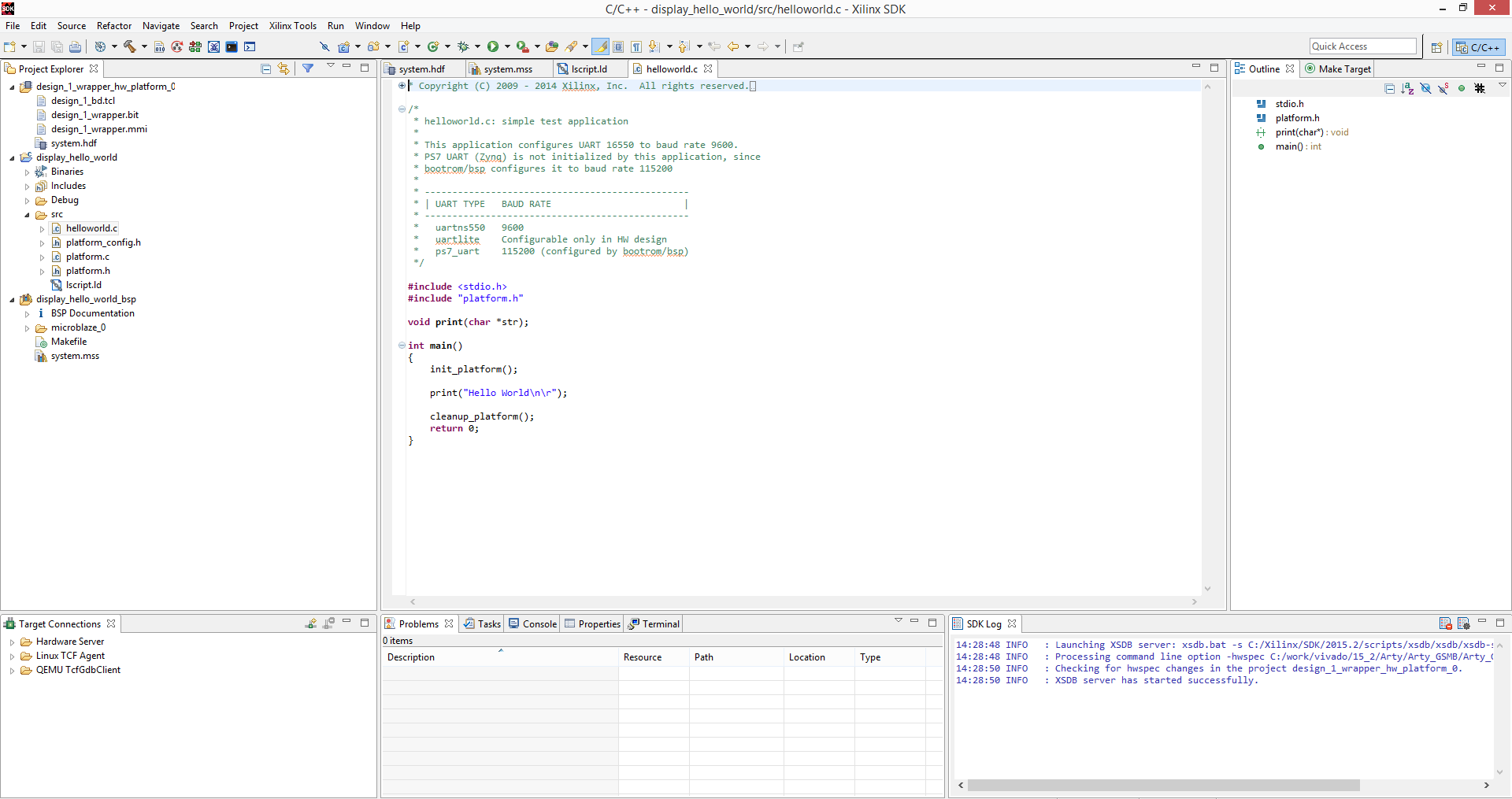Screen dimensions: 1512x799
Task: Click the SDK Log horizontal scrollbar thumb
Action: [1163, 786]
